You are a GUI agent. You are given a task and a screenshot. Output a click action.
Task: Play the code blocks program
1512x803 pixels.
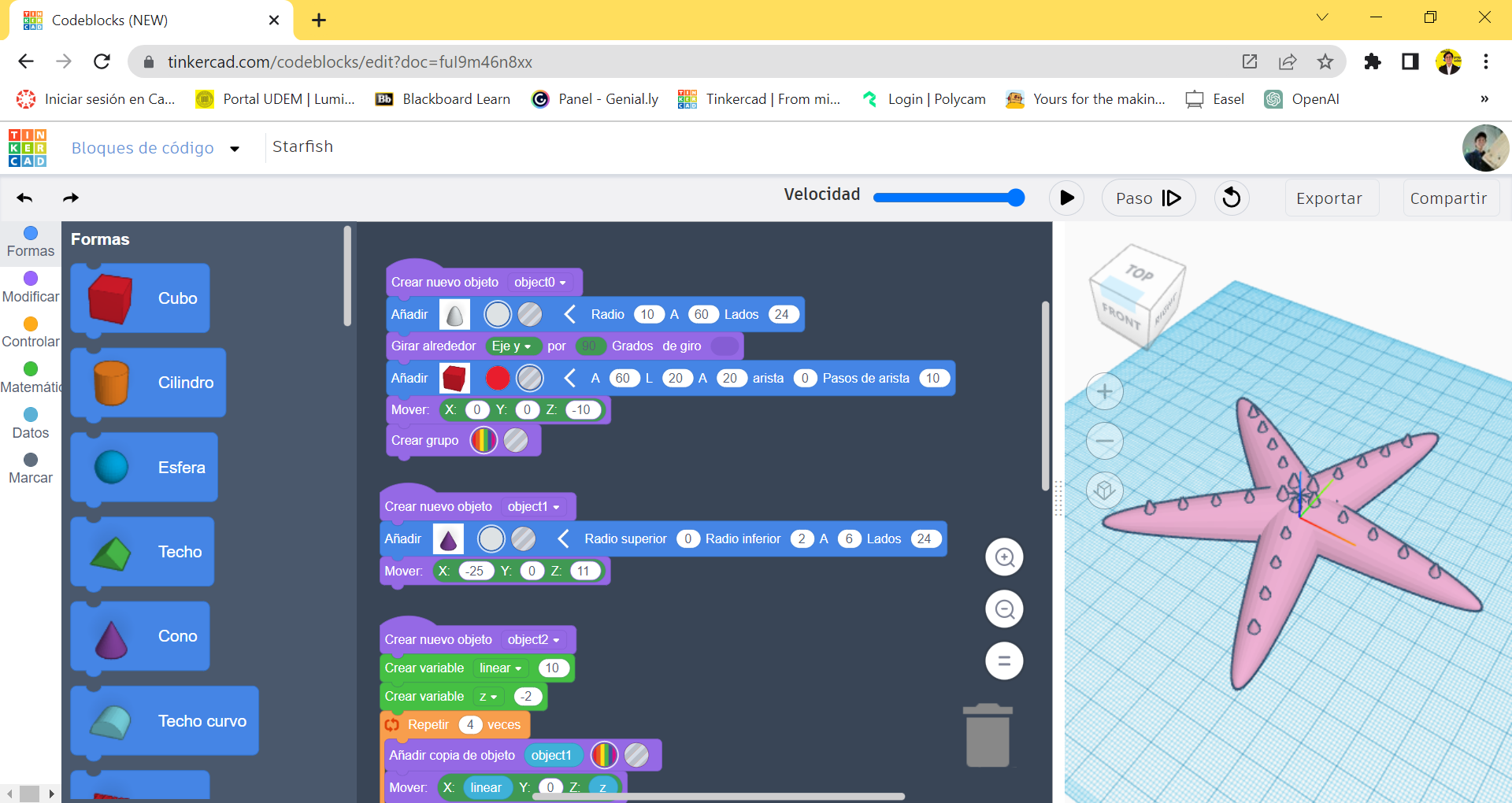pos(1066,198)
